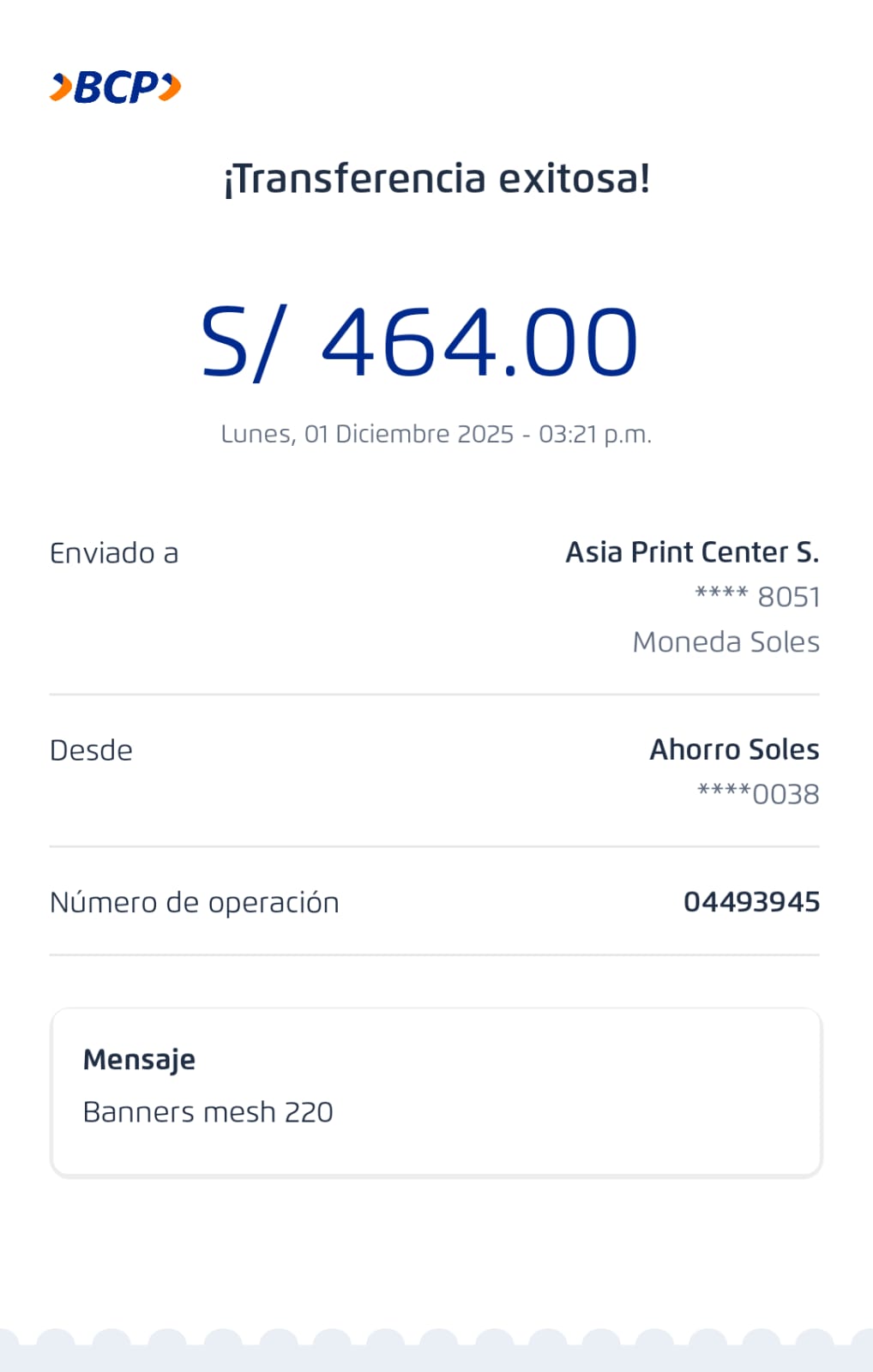
Task: Click the Desde label
Action: tap(91, 750)
